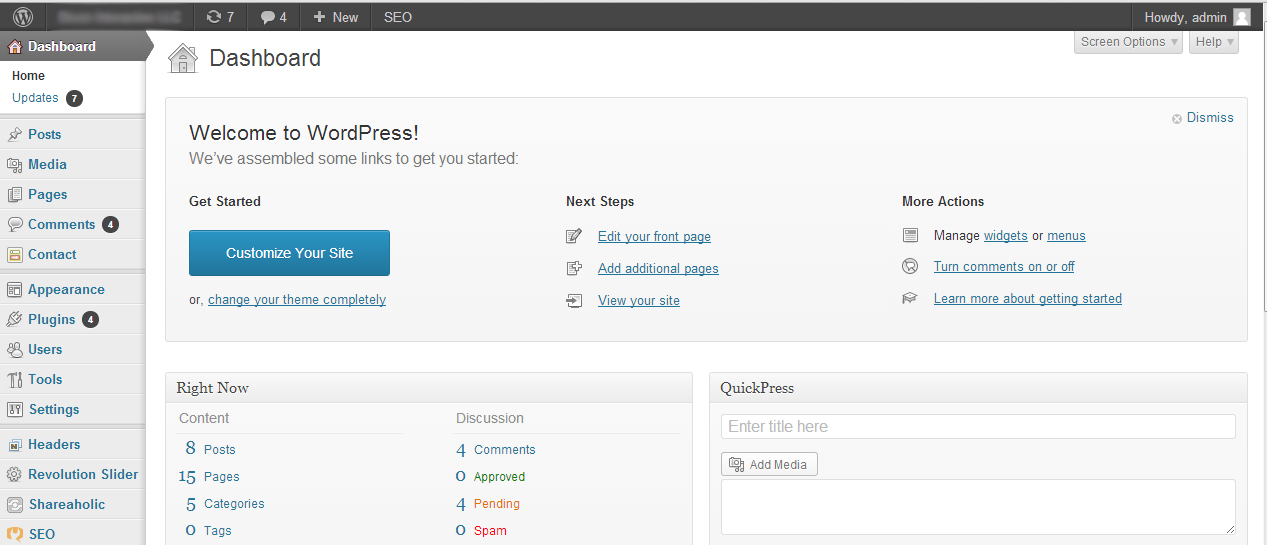This screenshot has height=545, width=1267.
Task: Expand the Help dropdown tab
Action: [1214, 42]
